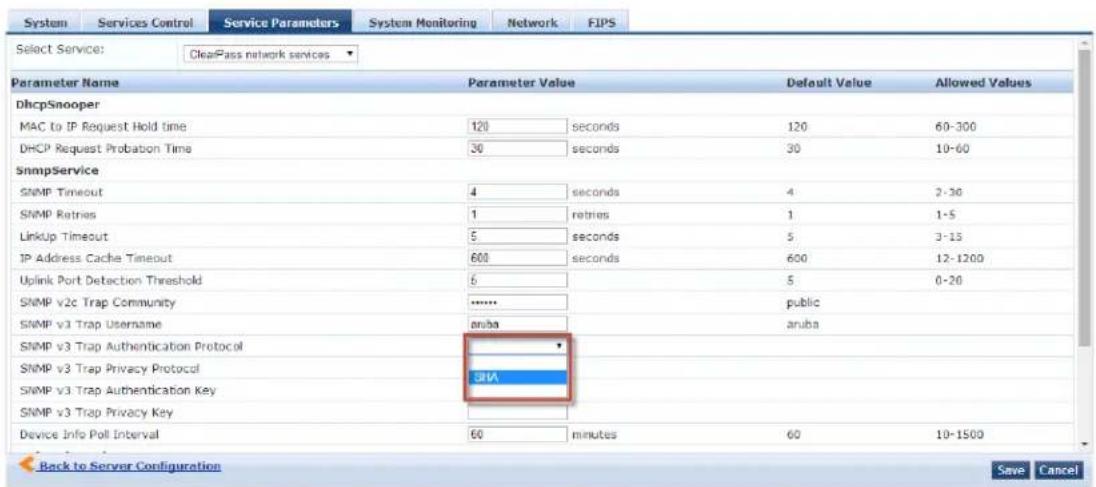Screen dimensions: 1096x487
Task: Open the Select Service dropdown
Action: pos(270,54)
